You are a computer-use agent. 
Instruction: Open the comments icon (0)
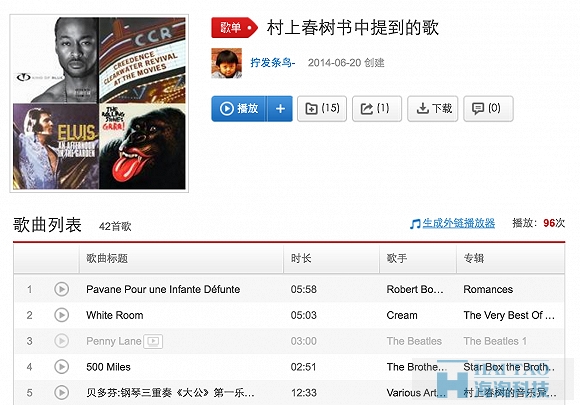pyautogui.click(x=488, y=109)
